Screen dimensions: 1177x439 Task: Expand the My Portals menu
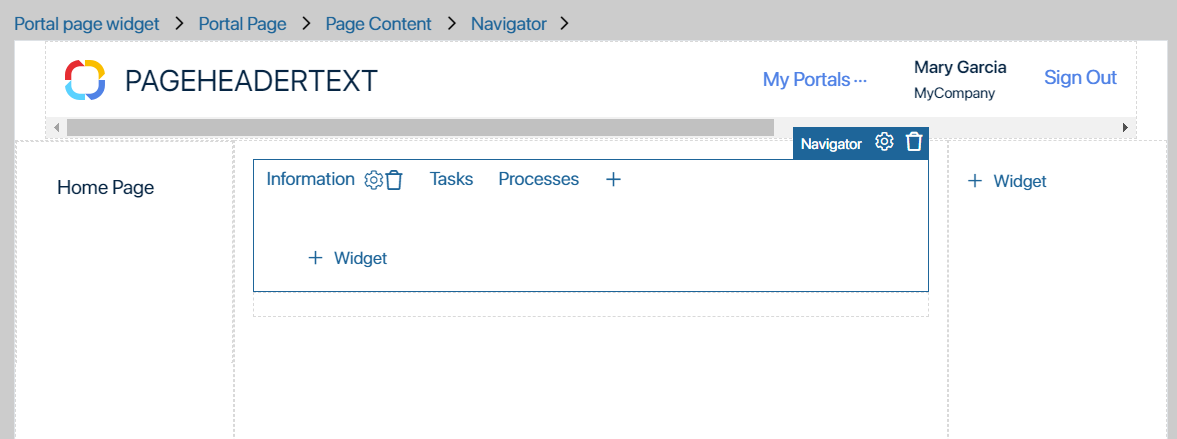(x=814, y=79)
